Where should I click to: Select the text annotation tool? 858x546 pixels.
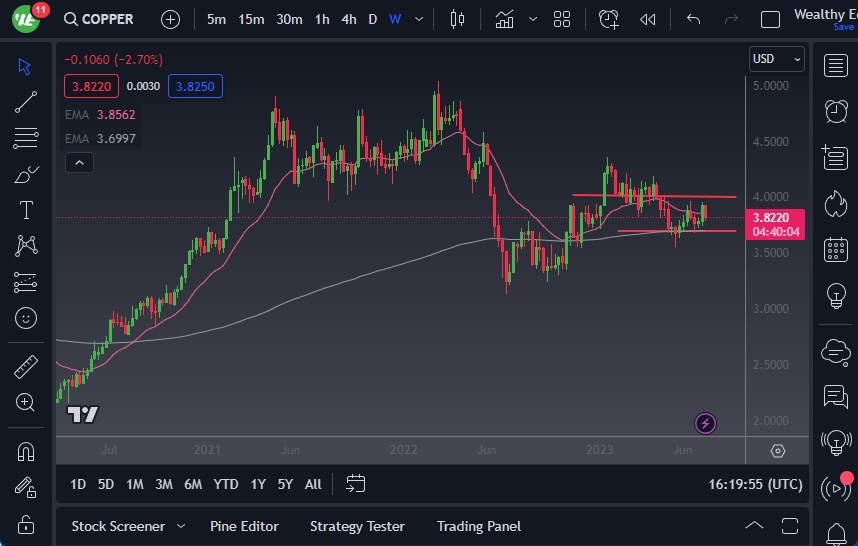26,210
